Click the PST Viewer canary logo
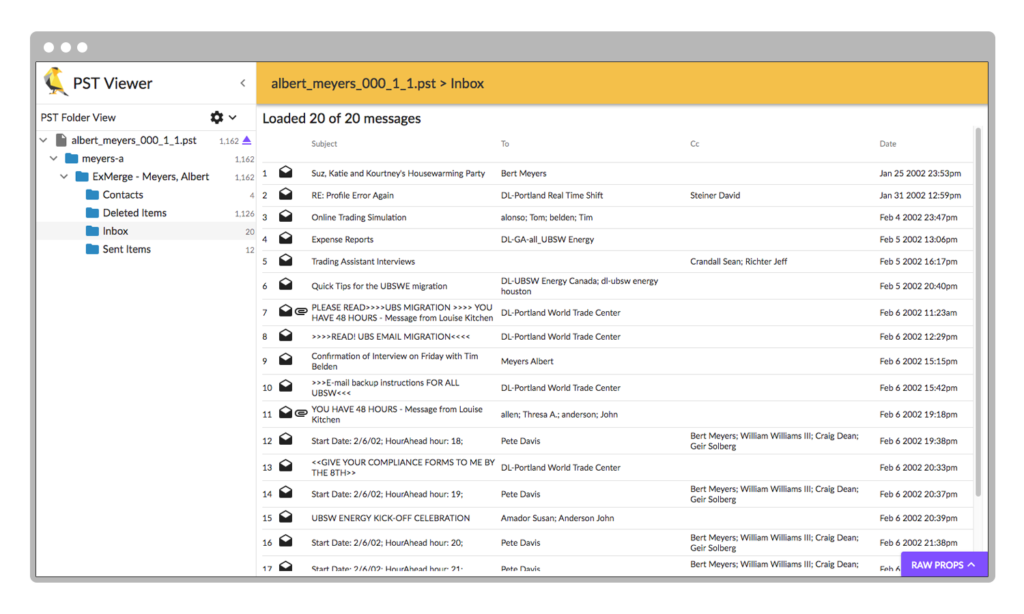Screen dimensions: 1024x614 [52, 82]
